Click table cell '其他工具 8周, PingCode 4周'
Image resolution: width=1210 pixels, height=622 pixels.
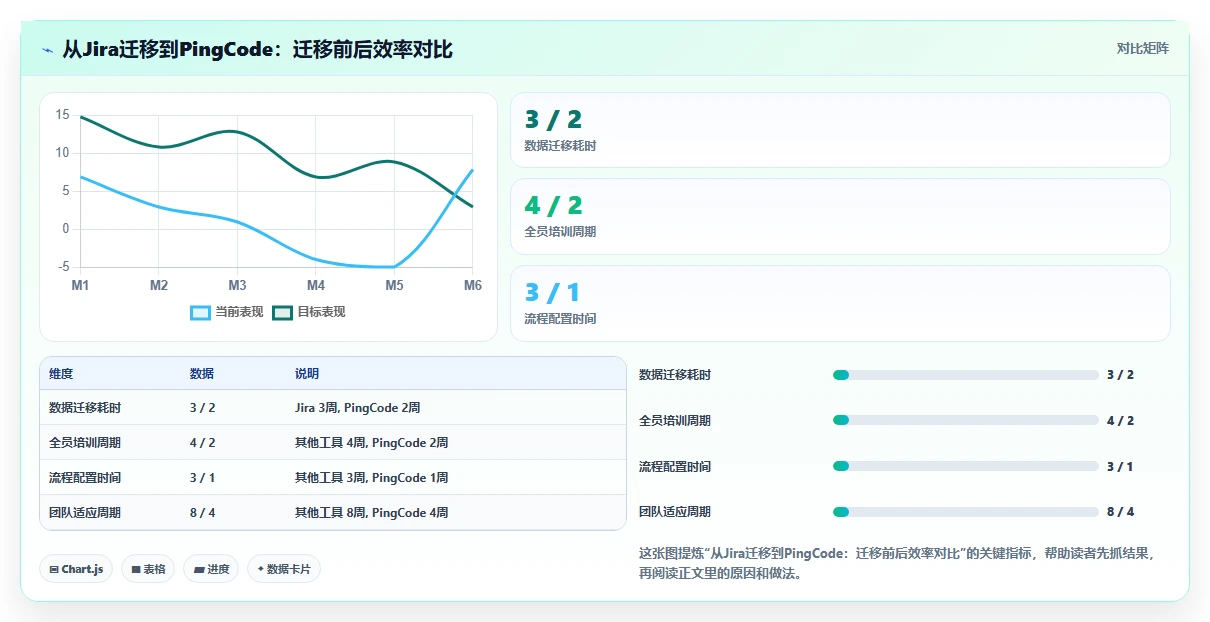[x=371, y=513]
